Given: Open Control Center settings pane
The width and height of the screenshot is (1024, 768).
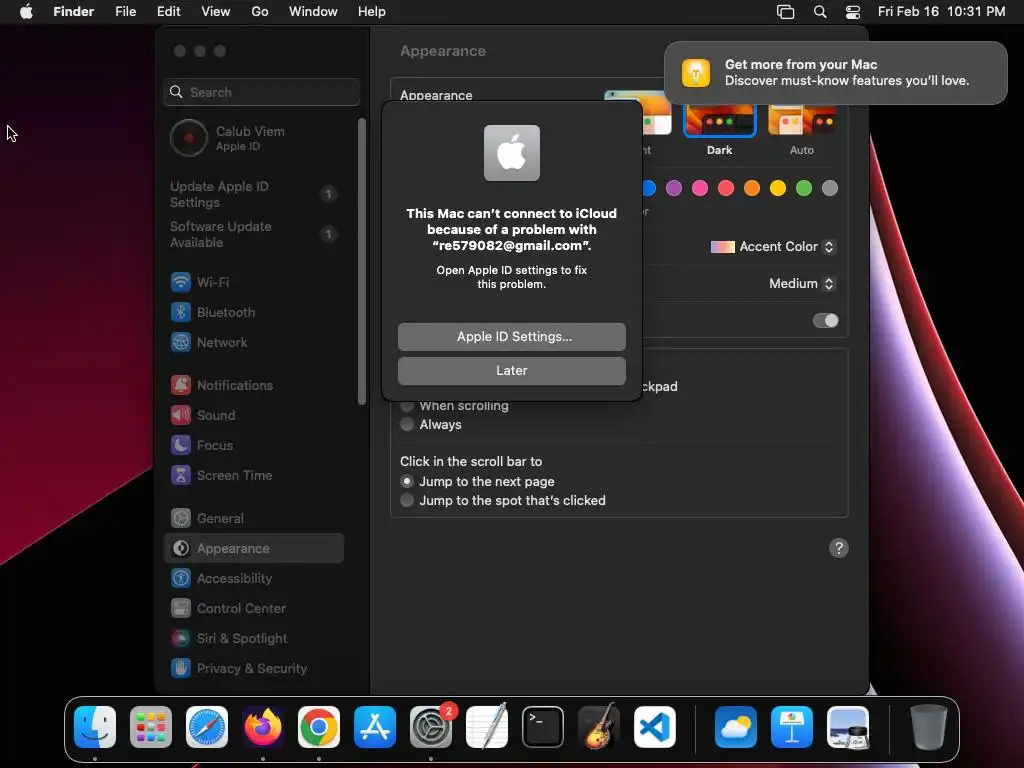Looking at the screenshot, I should click(253, 609).
